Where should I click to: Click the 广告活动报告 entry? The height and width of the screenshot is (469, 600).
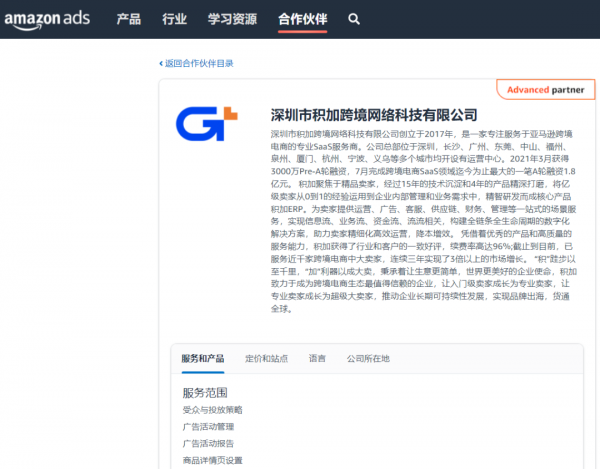tap(208, 444)
